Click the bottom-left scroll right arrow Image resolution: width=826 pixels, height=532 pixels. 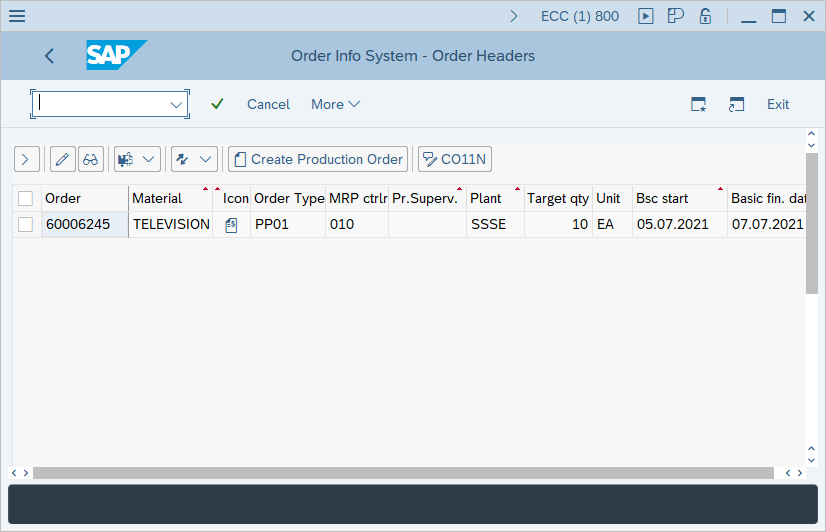[x=26, y=473]
